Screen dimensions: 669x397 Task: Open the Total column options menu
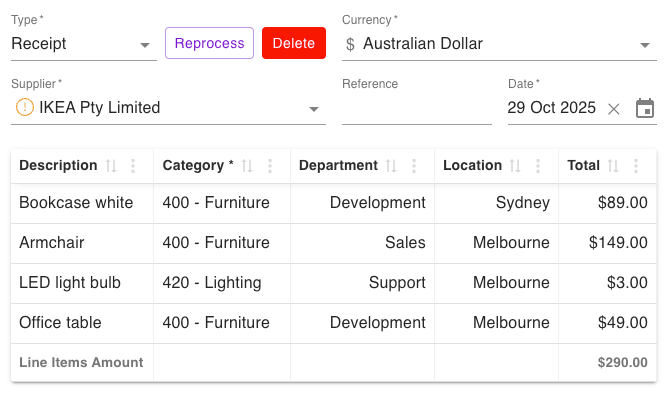636,166
